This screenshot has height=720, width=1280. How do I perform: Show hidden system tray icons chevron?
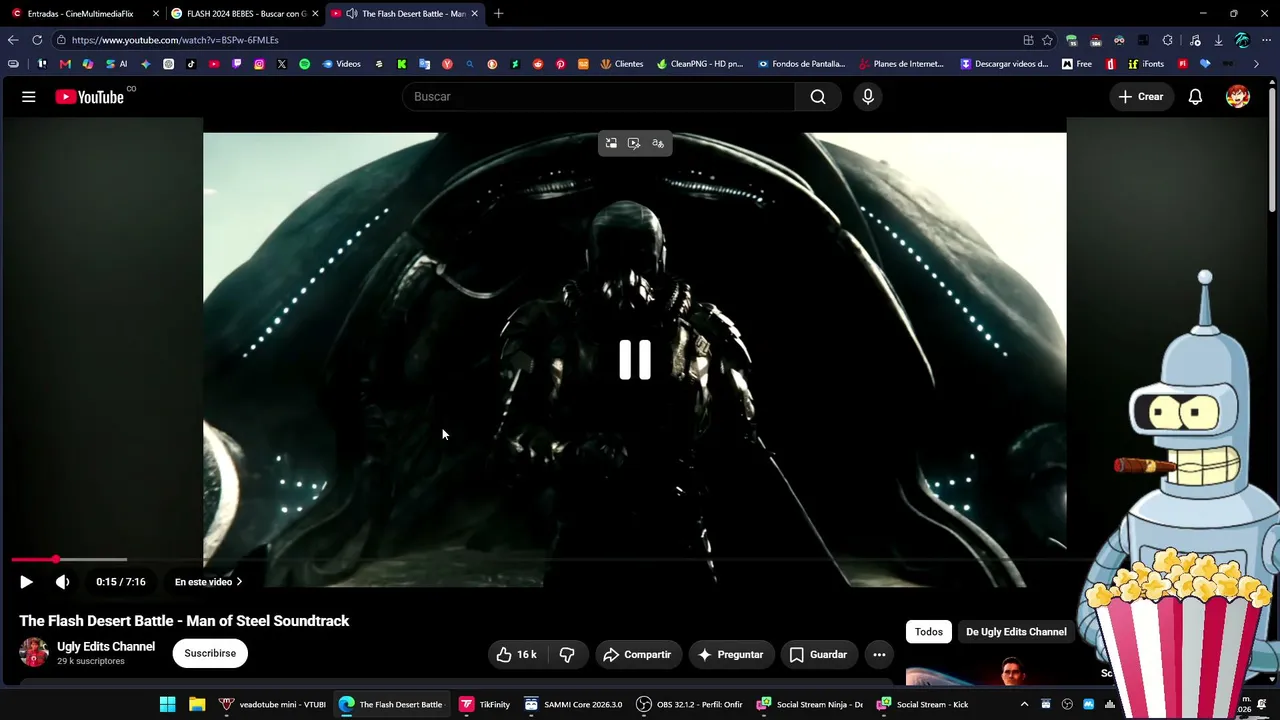click(1024, 704)
